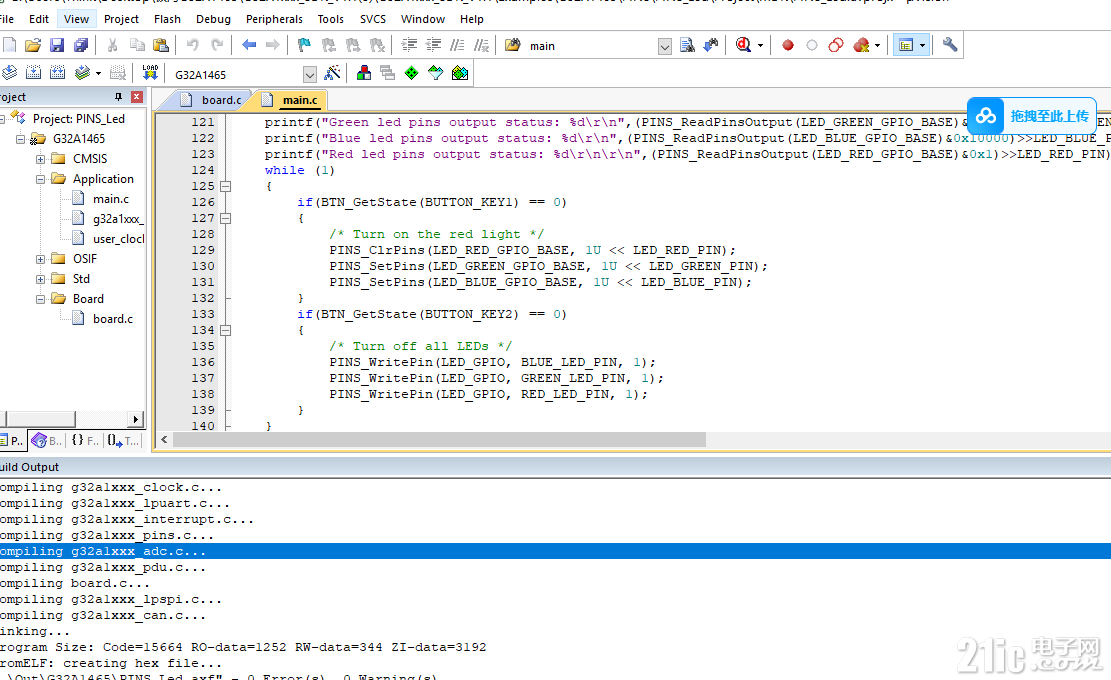The width and height of the screenshot is (1111, 680).
Task: Switch to Books tab in project panel
Action: pyautogui.click(x=47, y=441)
